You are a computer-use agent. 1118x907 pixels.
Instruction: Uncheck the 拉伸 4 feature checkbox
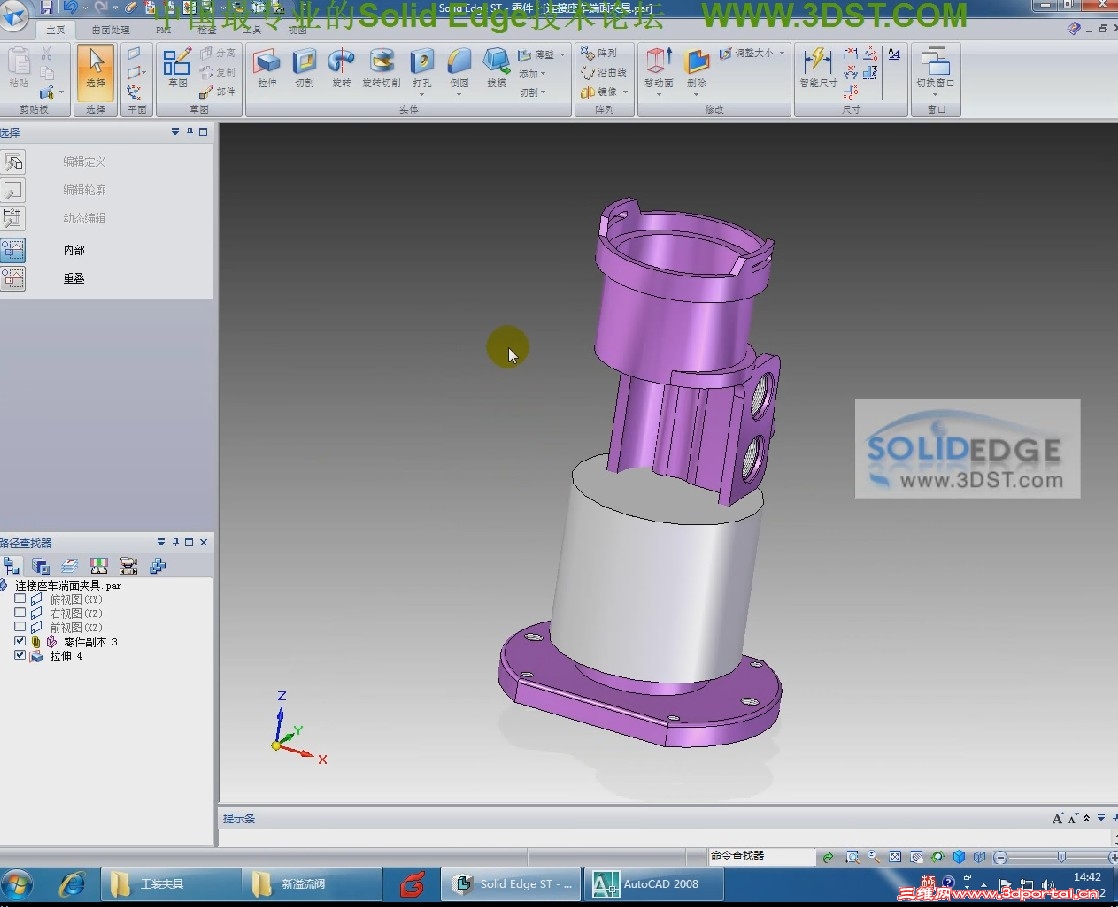(x=20, y=655)
